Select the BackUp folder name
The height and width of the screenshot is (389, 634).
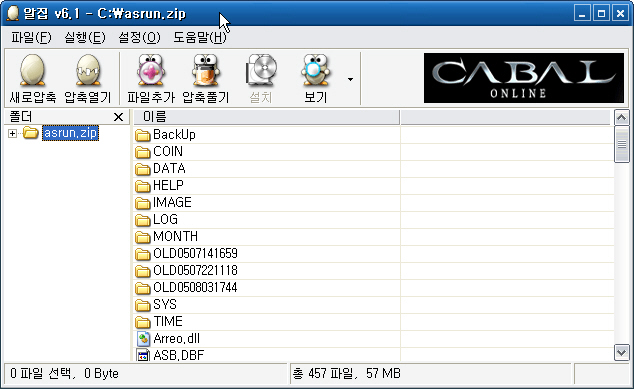(x=174, y=134)
